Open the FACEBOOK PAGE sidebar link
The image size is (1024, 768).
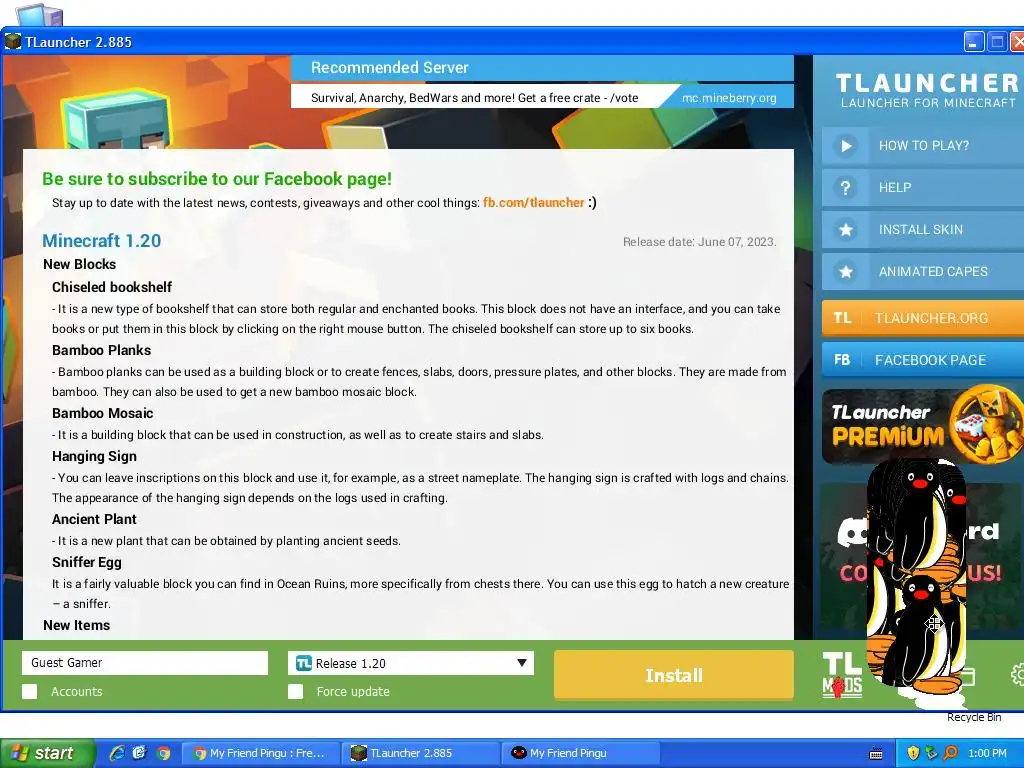pos(922,360)
